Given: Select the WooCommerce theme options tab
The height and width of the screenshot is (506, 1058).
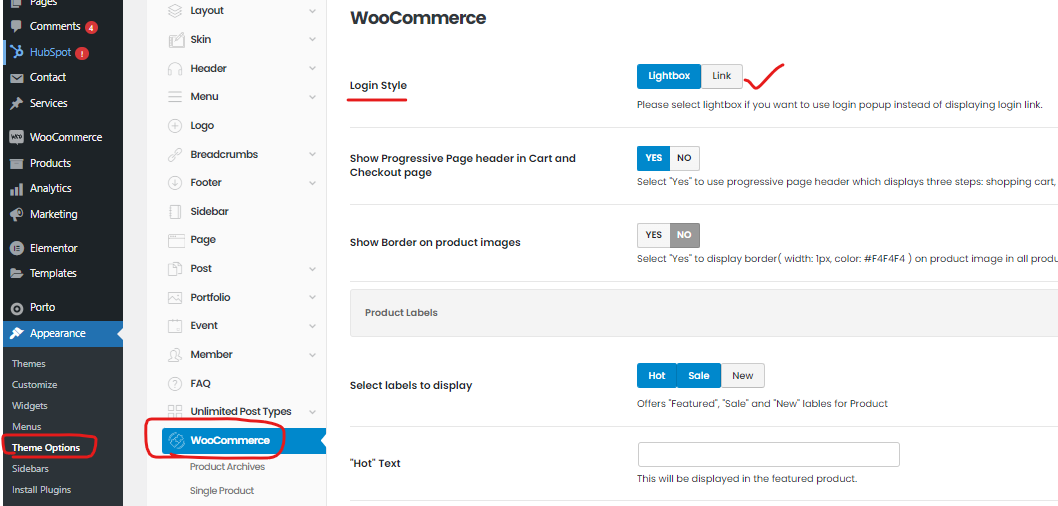Looking at the screenshot, I should (x=243, y=441).
